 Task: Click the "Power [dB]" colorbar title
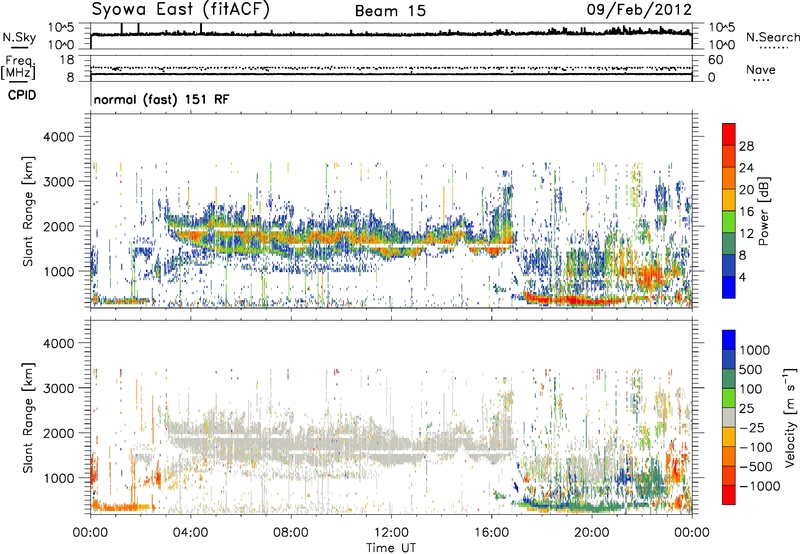[763, 211]
